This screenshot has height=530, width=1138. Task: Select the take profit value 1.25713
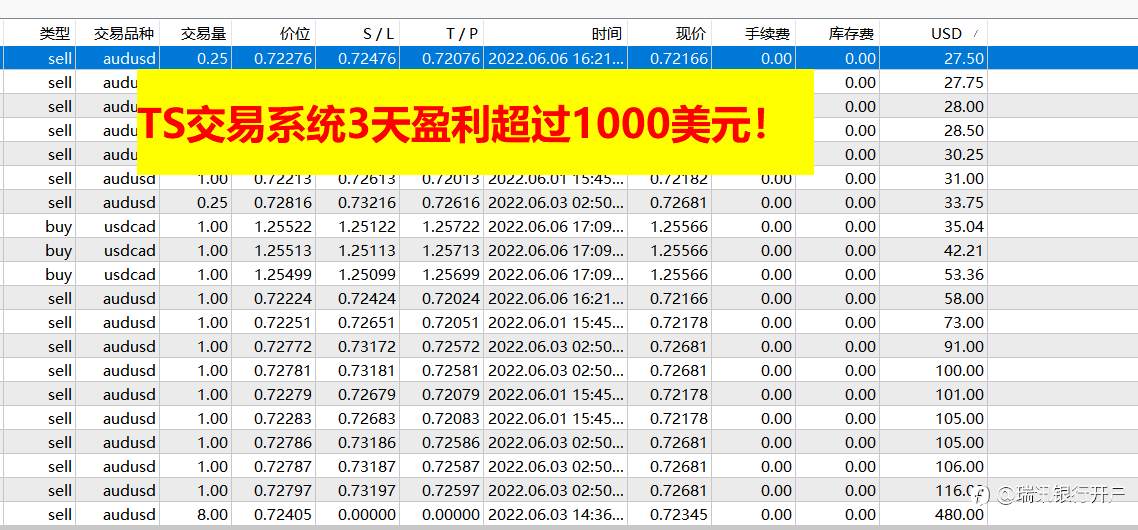click(451, 250)
